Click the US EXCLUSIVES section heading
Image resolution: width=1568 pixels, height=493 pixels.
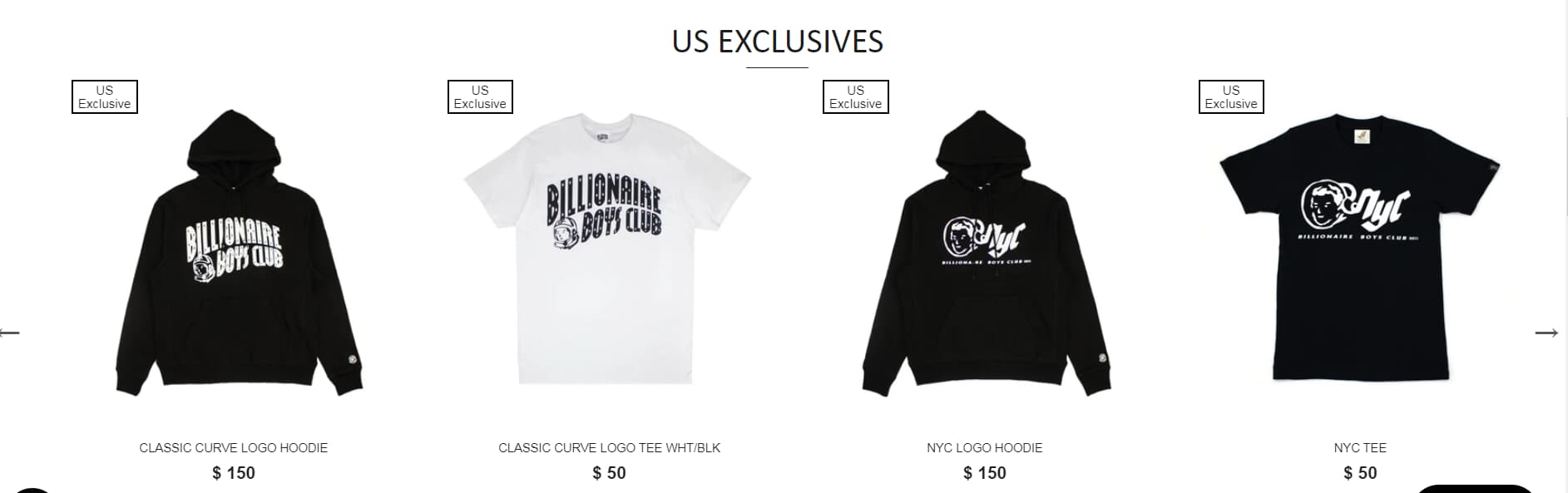(x=778, y=42)
